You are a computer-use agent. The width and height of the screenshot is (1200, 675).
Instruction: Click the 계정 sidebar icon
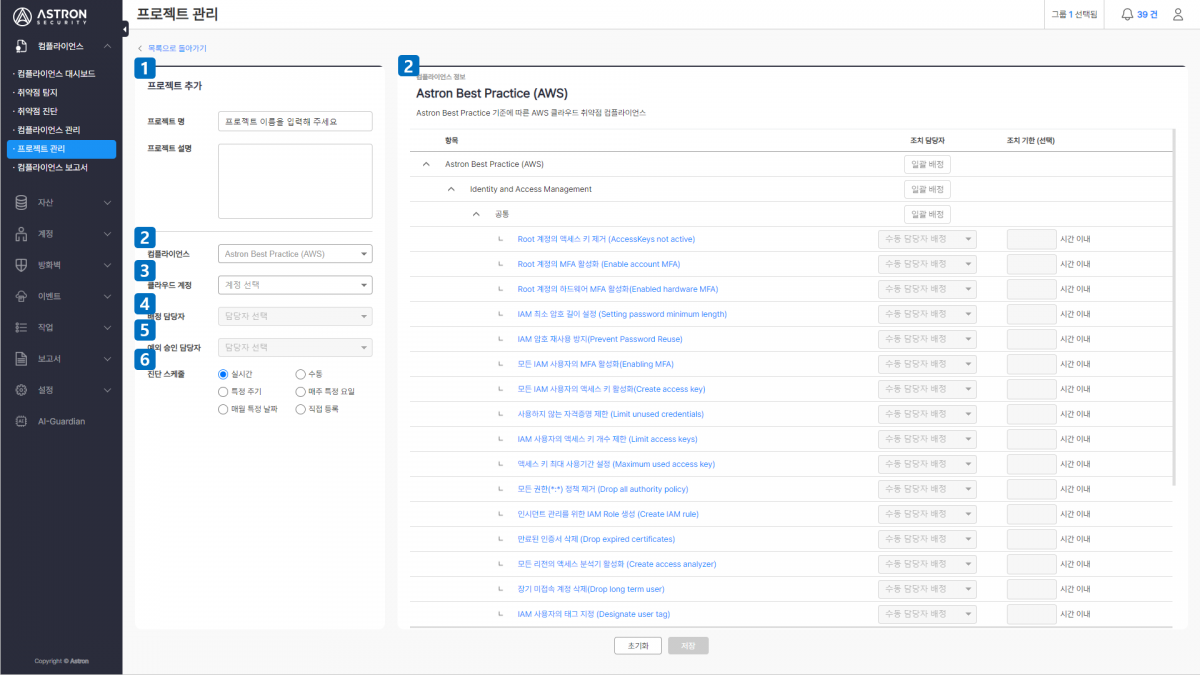(x=21, y=234)
